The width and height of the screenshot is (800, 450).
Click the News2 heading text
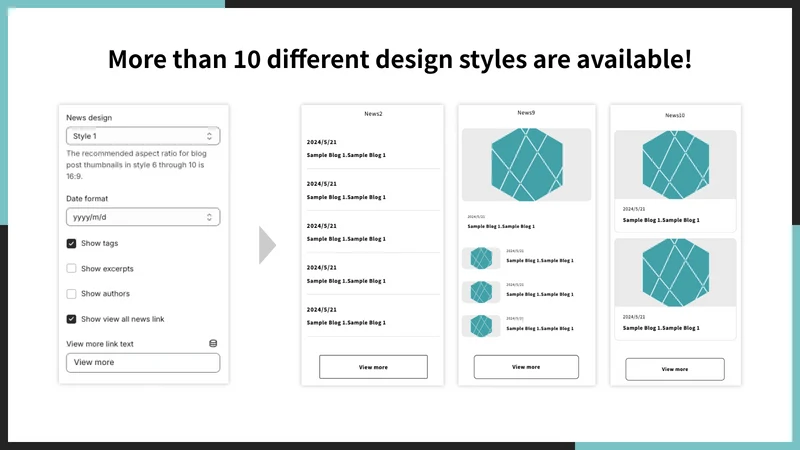[x=373, y=114]
